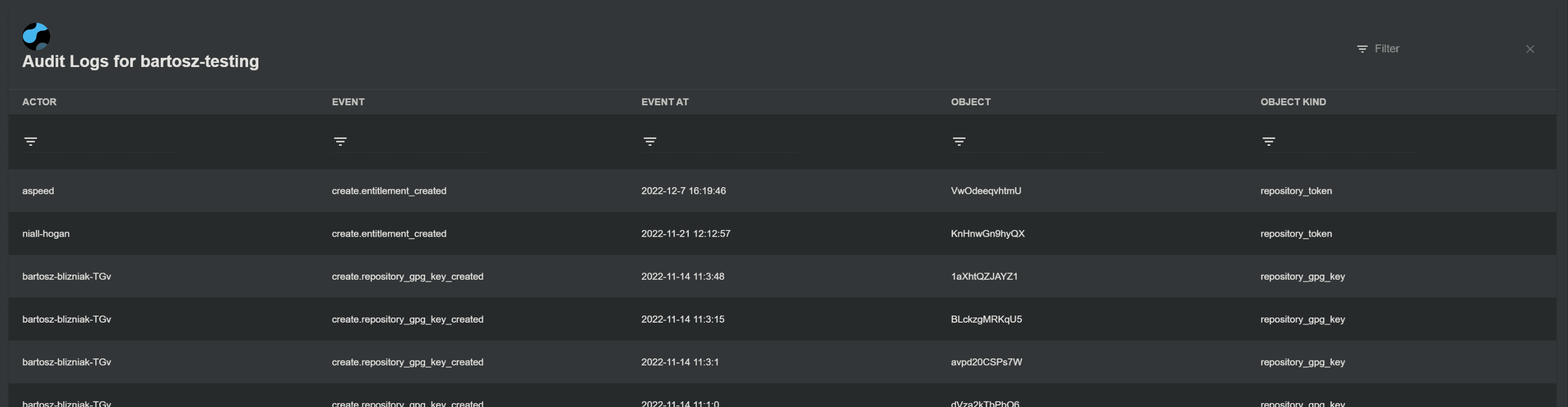This screenshot has height=407, width=1568.
Task: Sort by the OBJECT column header
Action: (971, 102)
